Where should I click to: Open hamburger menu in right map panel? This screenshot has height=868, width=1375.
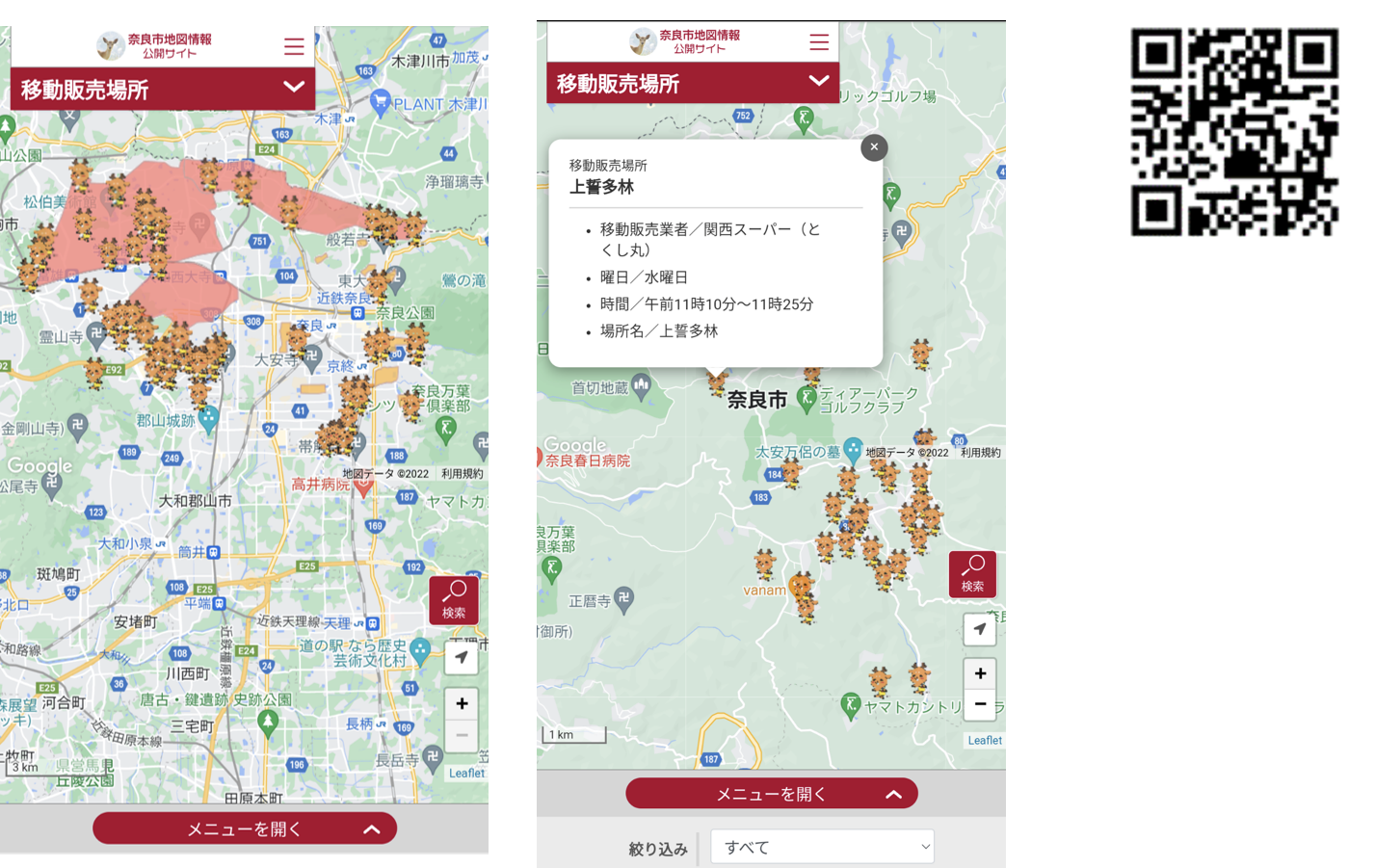819,41
